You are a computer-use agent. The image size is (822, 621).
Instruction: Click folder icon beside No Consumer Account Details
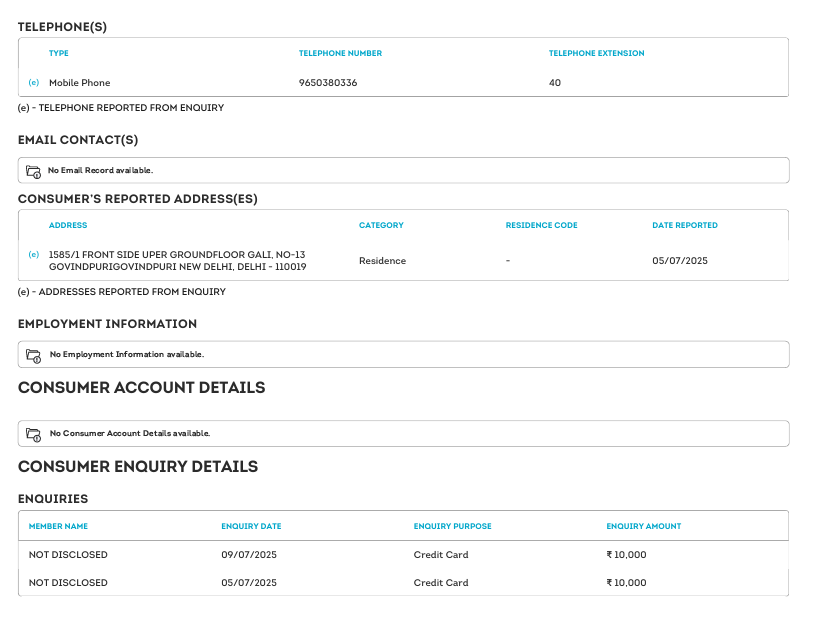pos(33,434)
